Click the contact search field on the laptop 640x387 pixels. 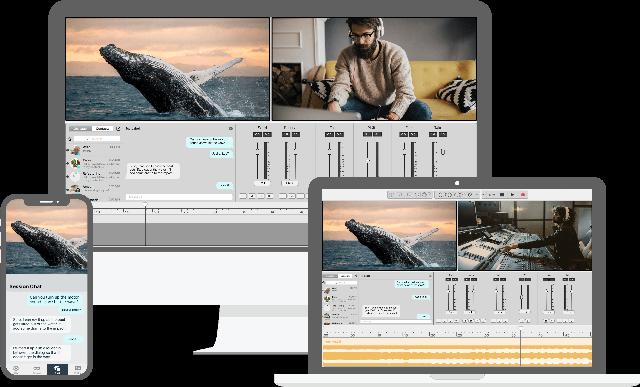[341, 283]
